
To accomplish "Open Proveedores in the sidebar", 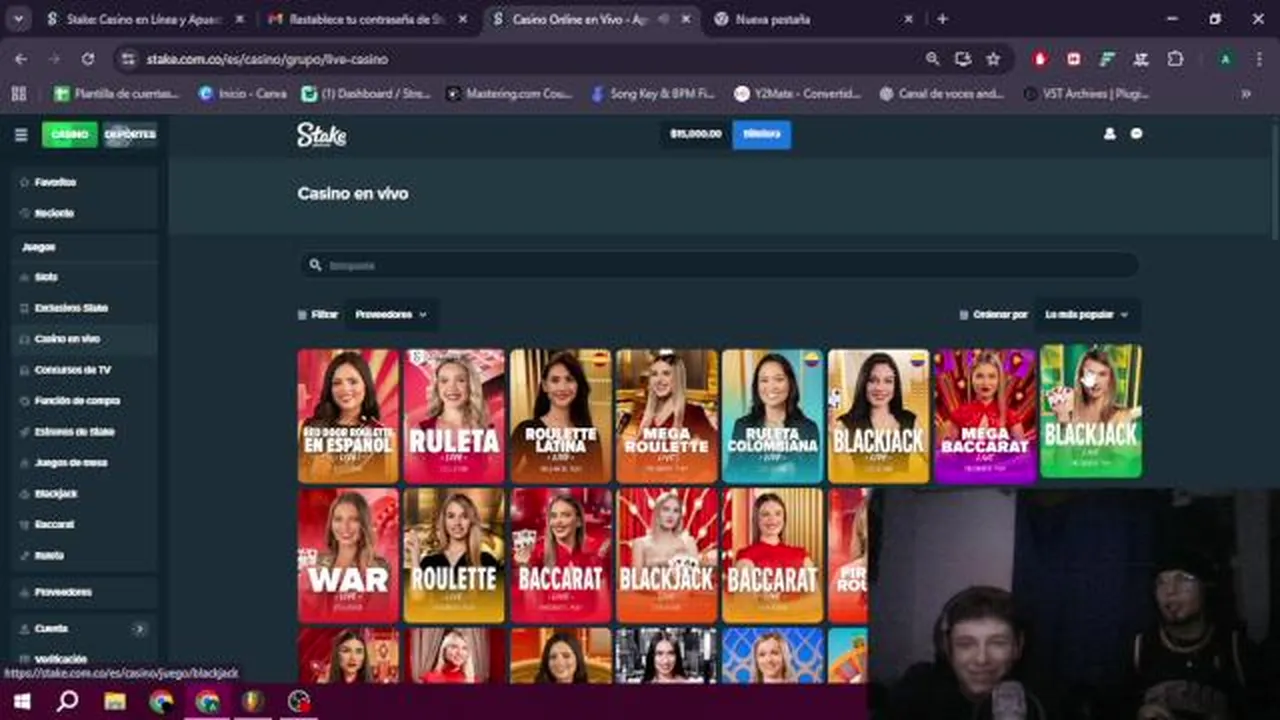I will tap(84, 592).
